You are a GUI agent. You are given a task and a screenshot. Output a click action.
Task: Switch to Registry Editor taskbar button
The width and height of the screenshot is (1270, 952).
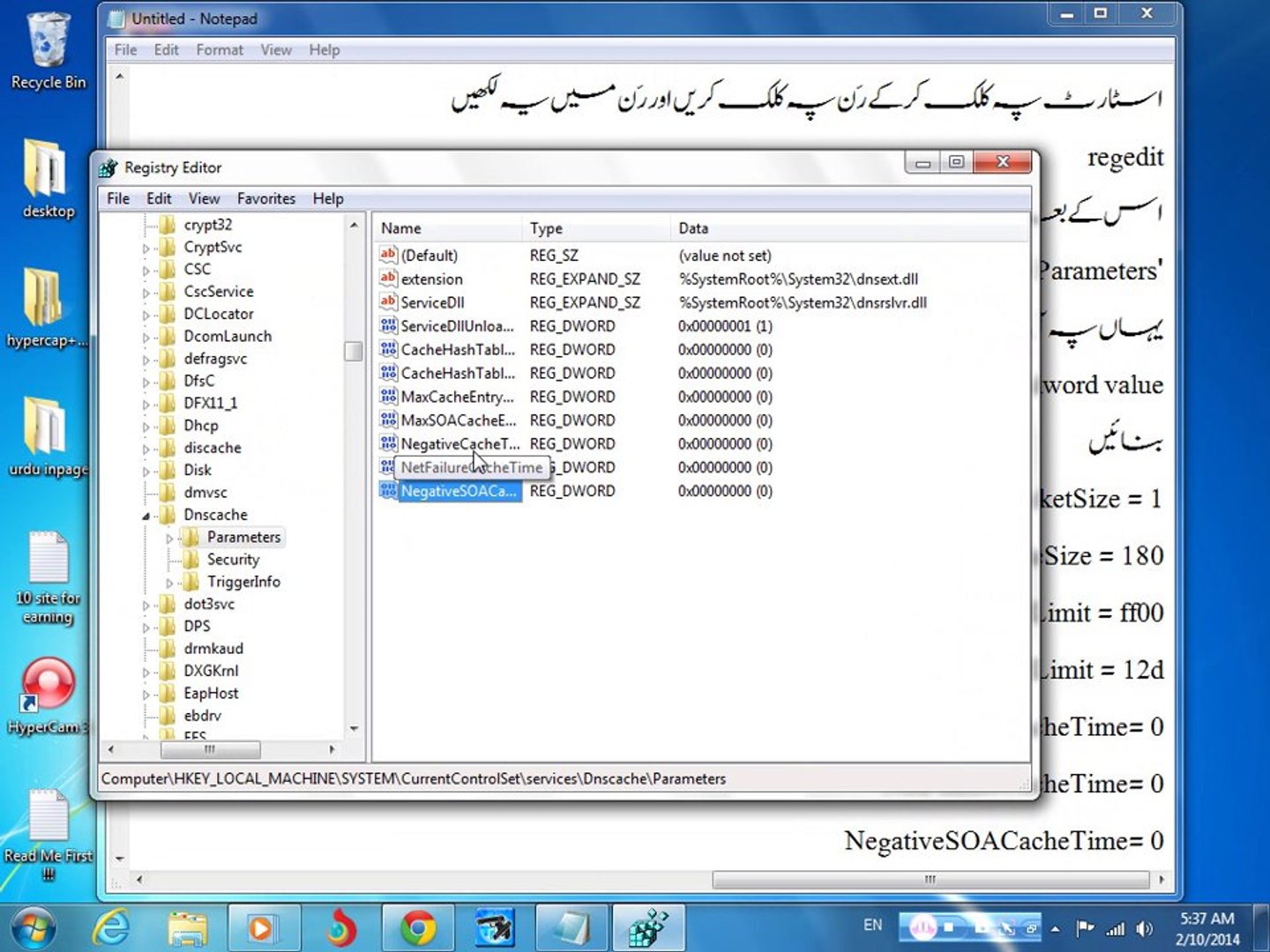pos(647,928)
